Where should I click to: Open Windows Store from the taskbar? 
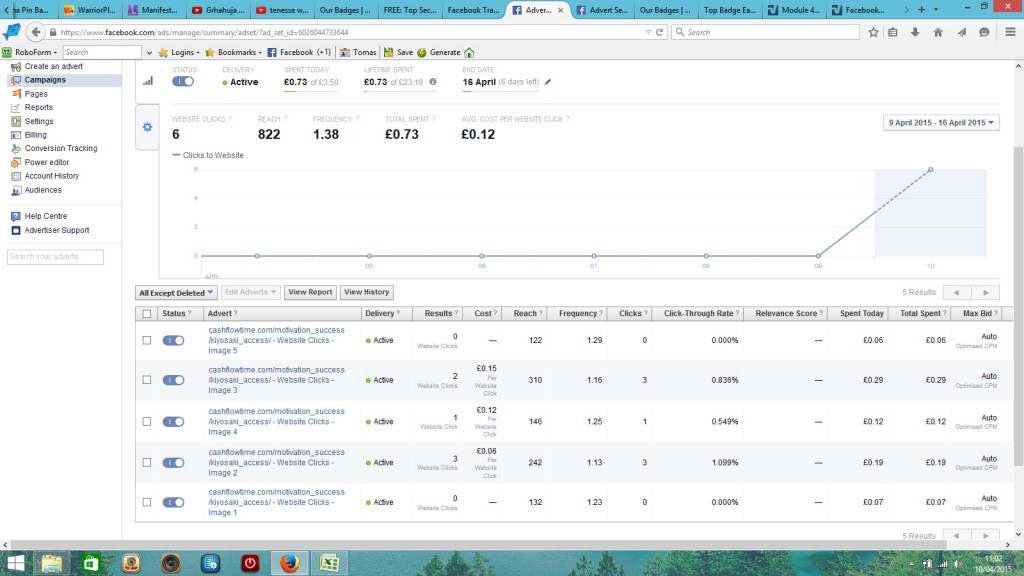point(91,563)
